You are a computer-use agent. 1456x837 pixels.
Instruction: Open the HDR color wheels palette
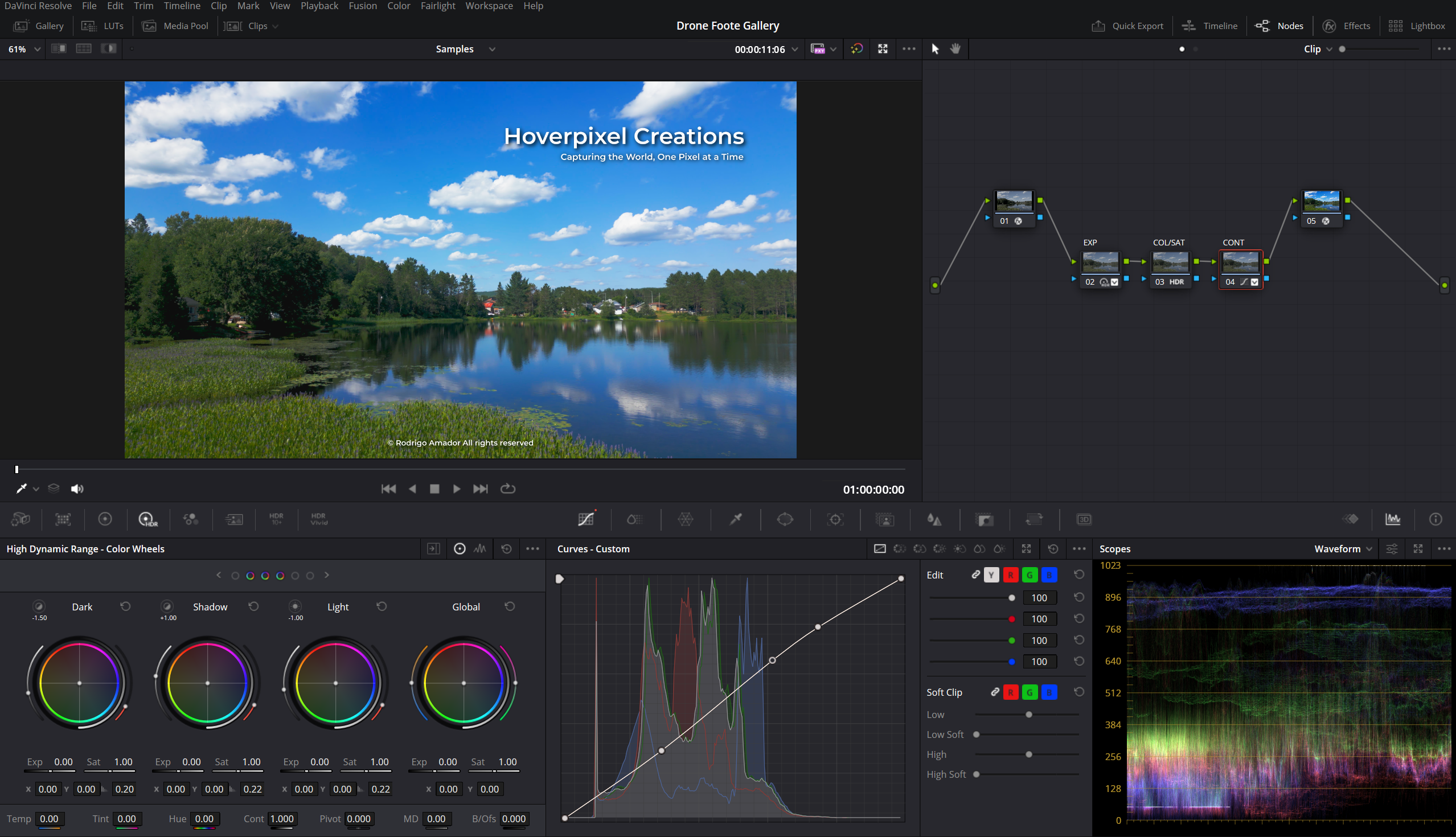[x=147, y=519]
